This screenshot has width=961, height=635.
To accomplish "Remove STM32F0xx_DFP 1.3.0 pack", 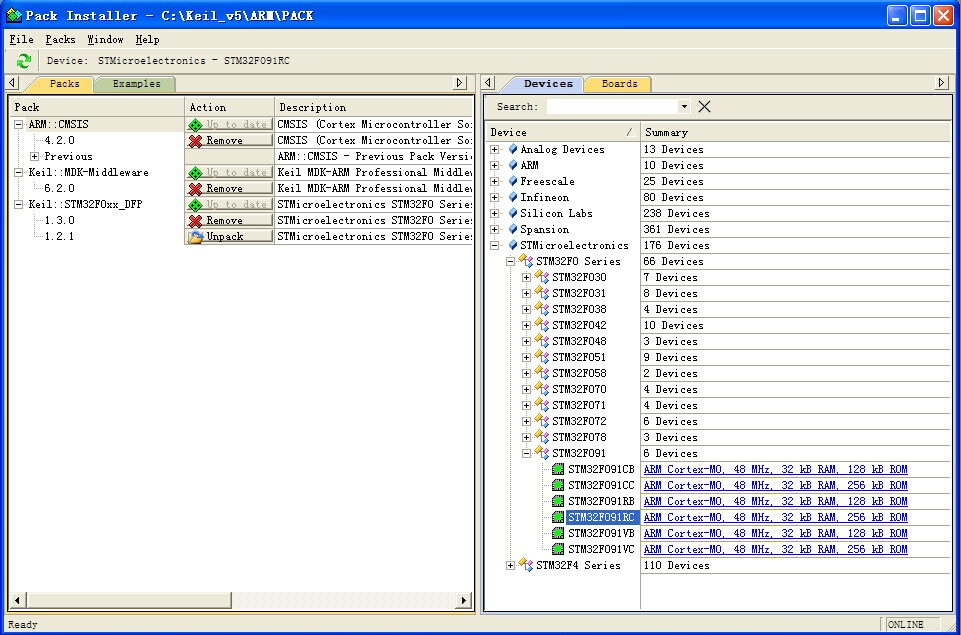I will coord(230,220).
